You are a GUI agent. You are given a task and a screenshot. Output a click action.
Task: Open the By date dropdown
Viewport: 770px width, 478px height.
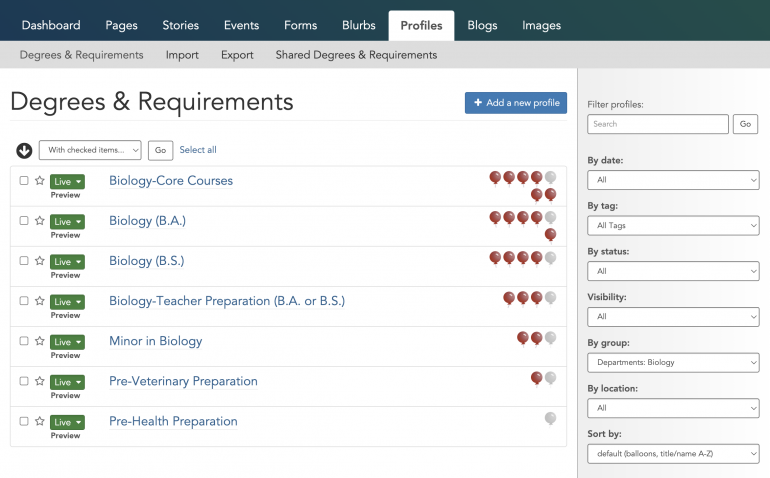click(x=673, y=180)
